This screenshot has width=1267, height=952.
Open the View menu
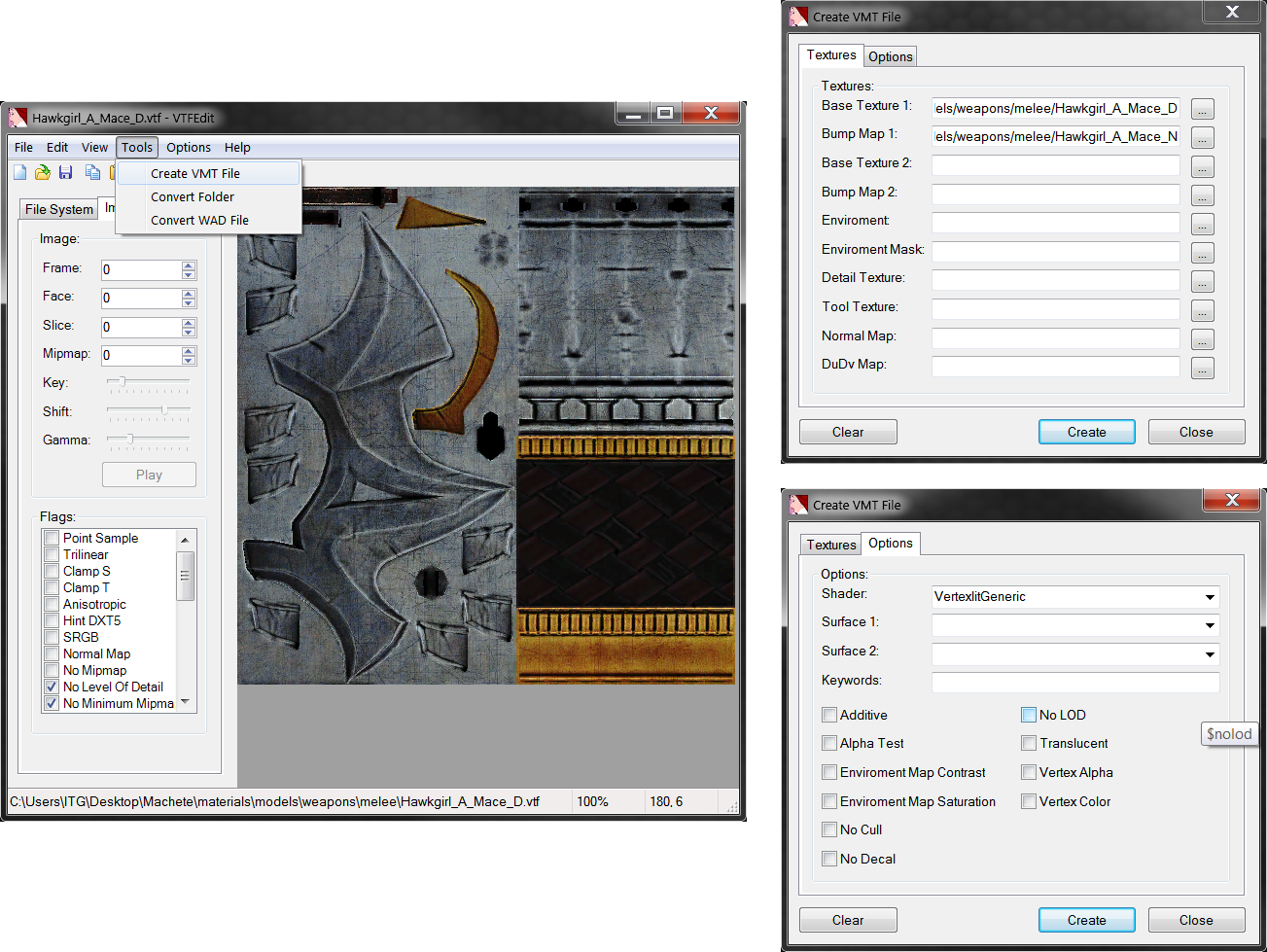pyautogui.click(x=94, y=147)
